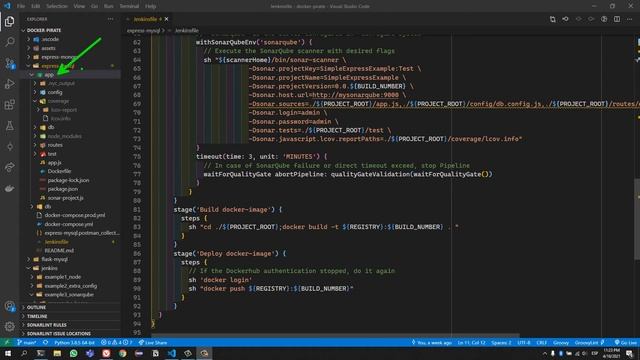This screenshot has height=360, width=640.
Task: Open the Testing flask icon view
Action: [9, 126]
